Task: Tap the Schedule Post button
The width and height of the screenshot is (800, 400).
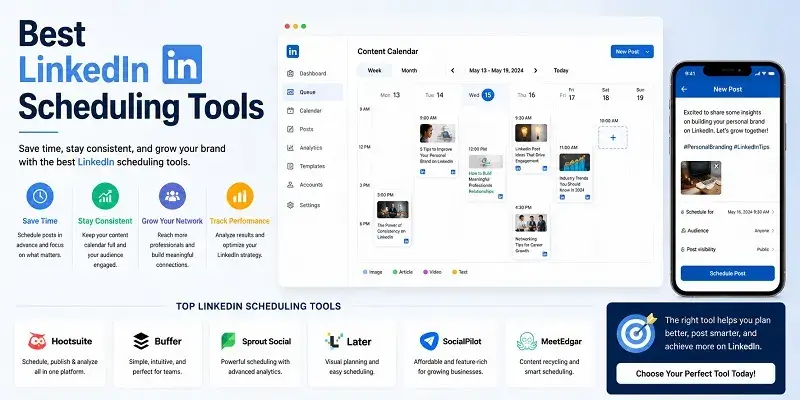Action: click(728, 273)
